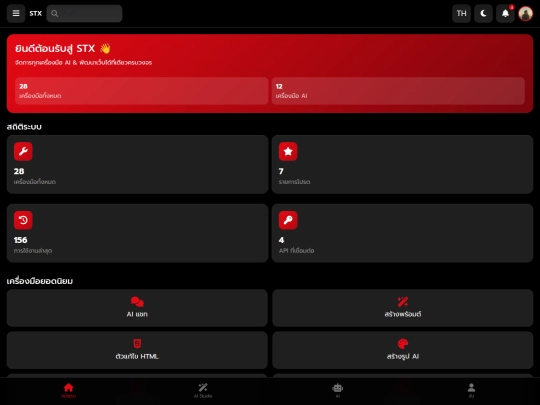Screen dimensions: 540x405
Task: Open the HTML tool button
Action: pos(137,350)
